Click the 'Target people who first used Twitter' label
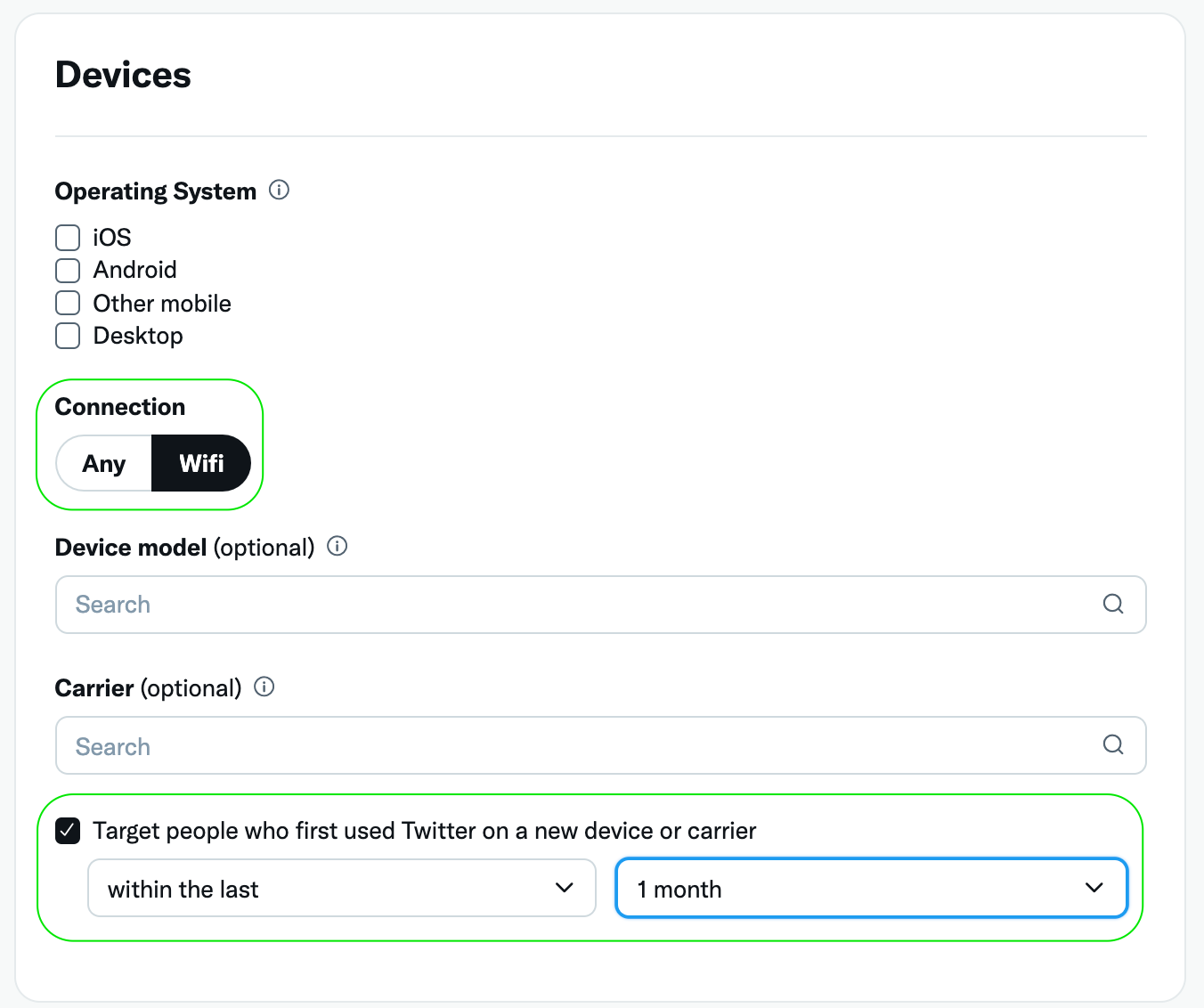 point(424,831)
